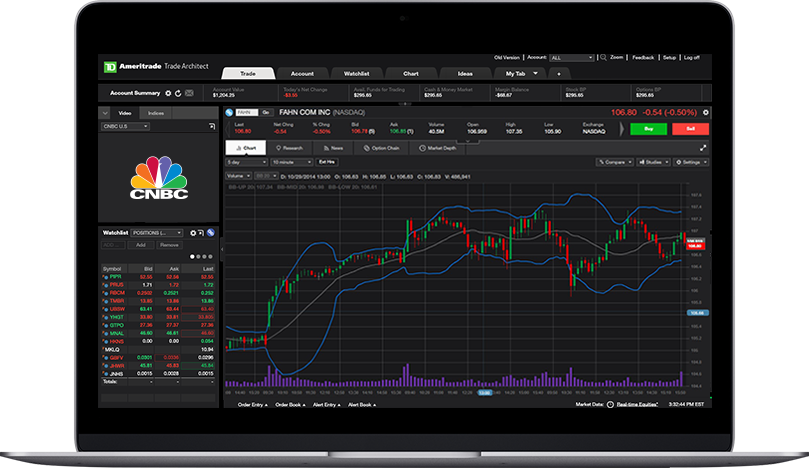
Task: Open the Option Chain sub-tab
Action: (x=381, y=148)
